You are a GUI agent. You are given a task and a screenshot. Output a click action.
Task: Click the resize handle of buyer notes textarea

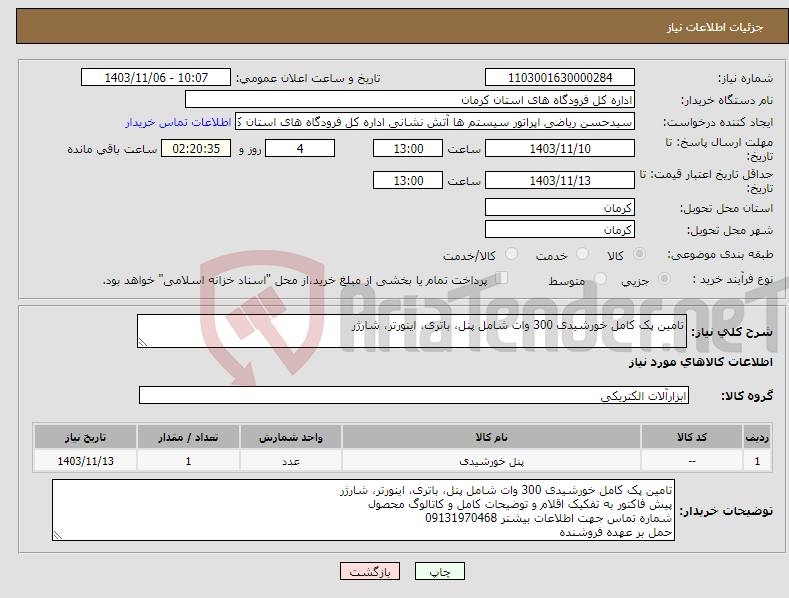[58, 536]
